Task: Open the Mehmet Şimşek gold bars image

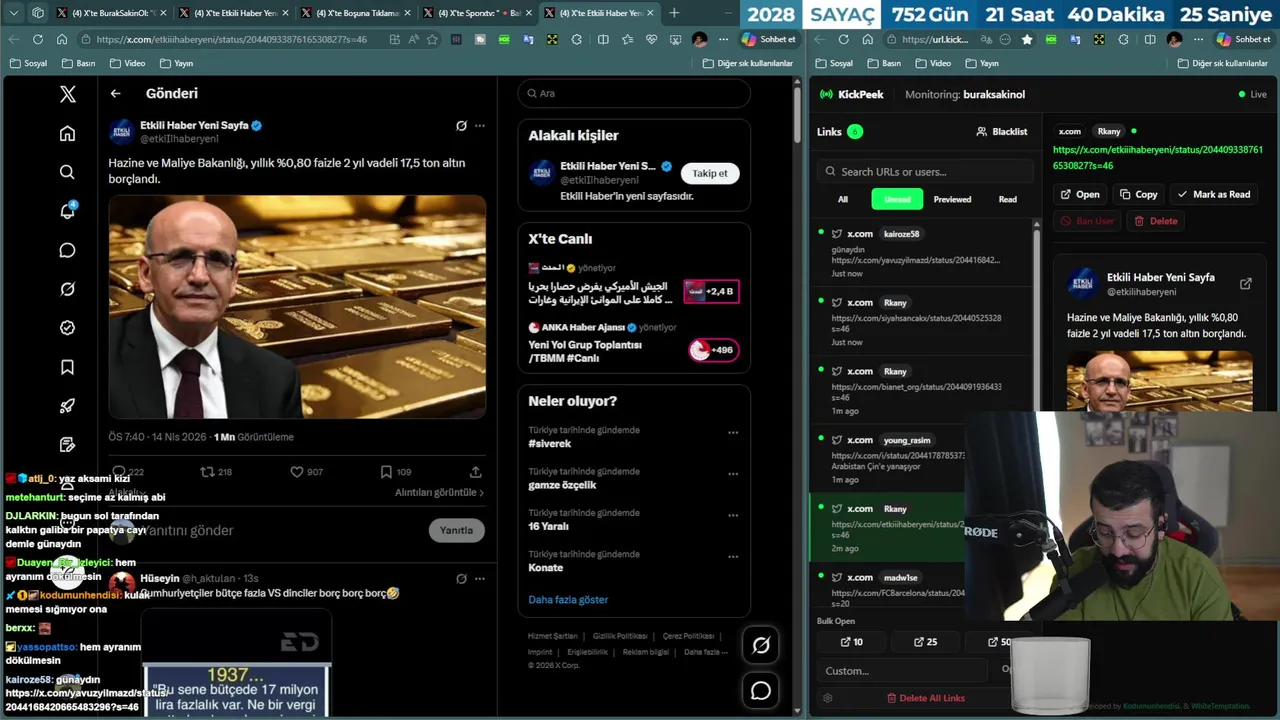Action: [297, 306]
